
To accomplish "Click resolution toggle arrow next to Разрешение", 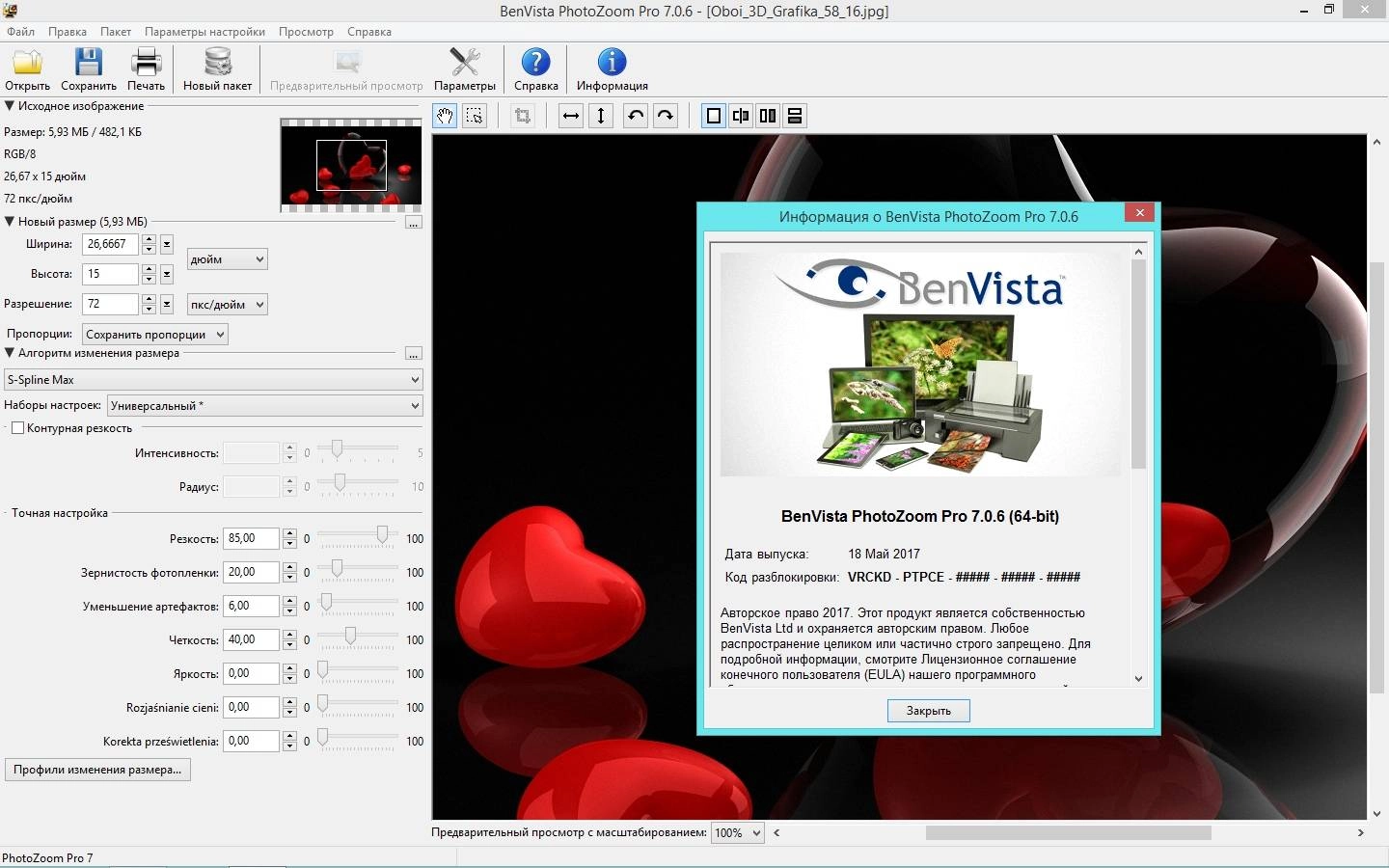I will [167, 304].
